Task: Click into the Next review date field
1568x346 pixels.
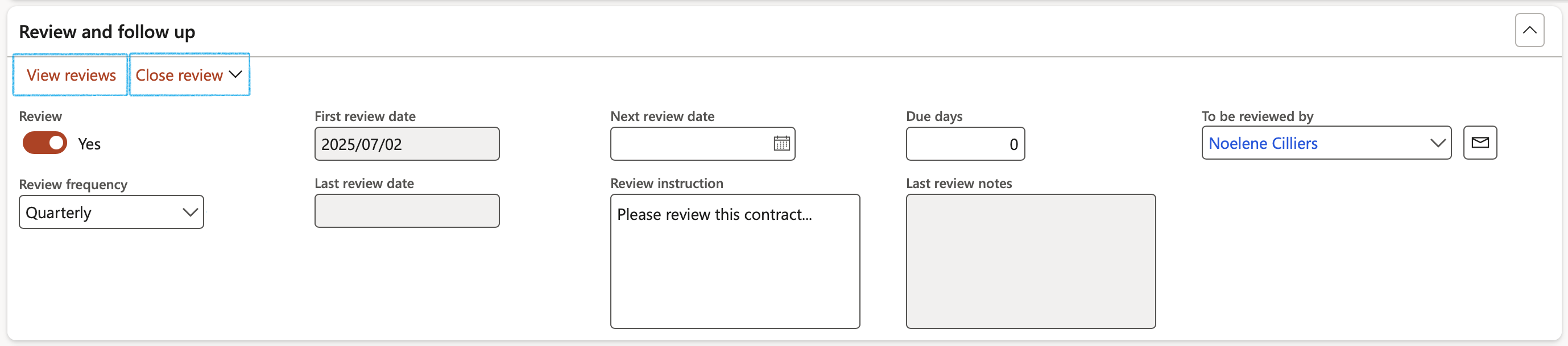Action: tap(691, 144)
